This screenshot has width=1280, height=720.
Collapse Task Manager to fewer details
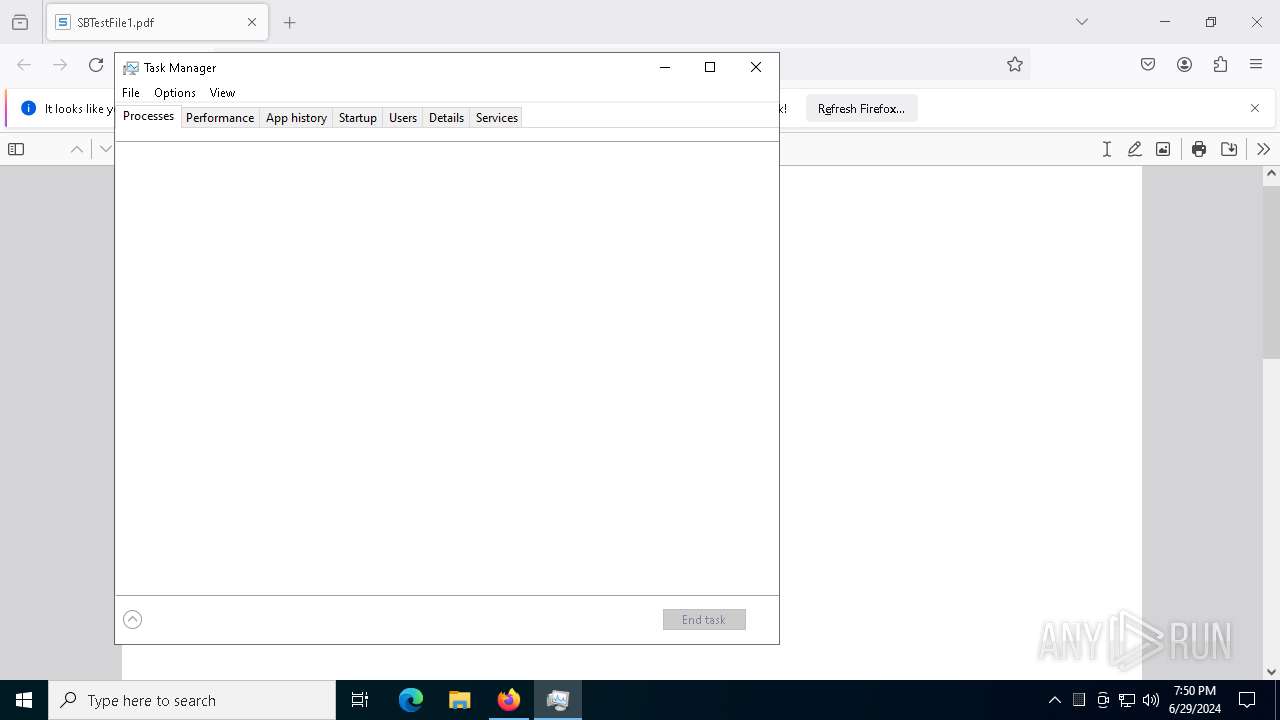132,620
